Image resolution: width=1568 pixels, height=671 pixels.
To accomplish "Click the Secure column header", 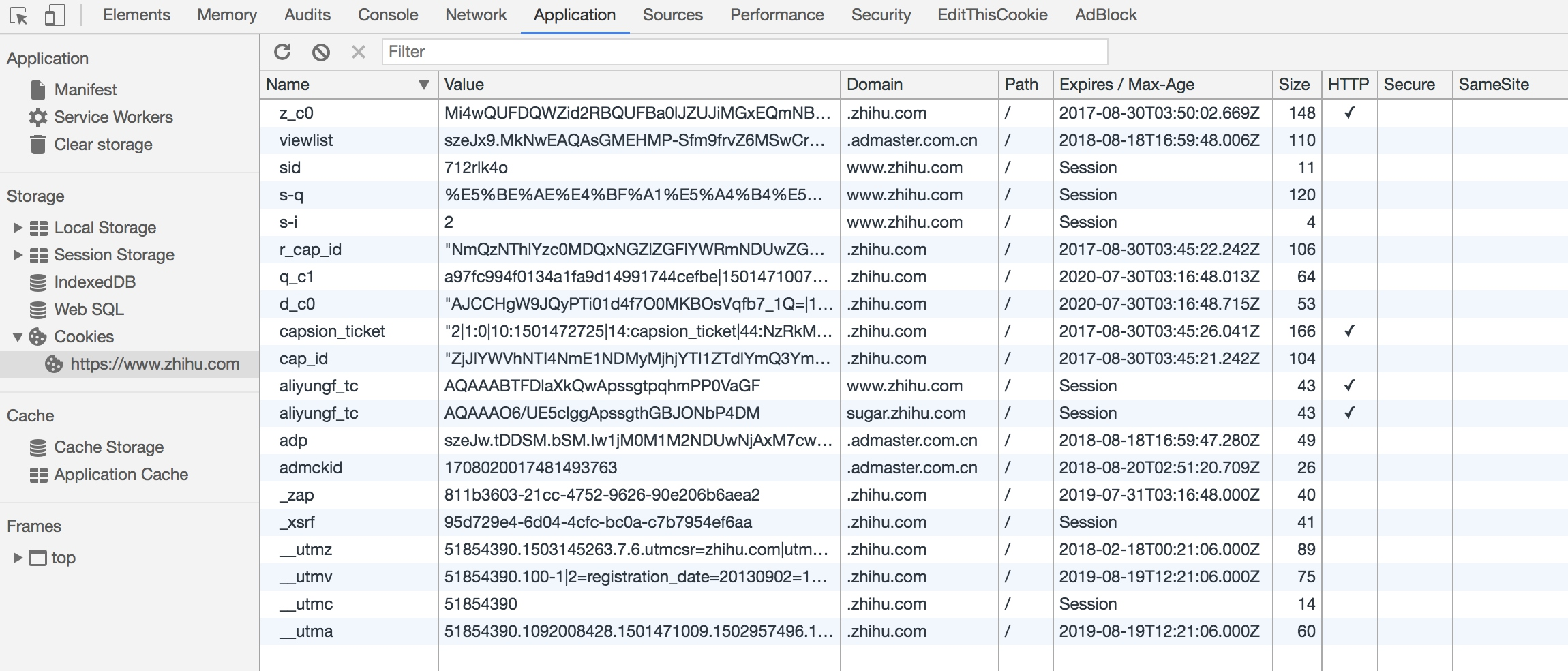I will pyautogui.click(x=1415, y=85).
